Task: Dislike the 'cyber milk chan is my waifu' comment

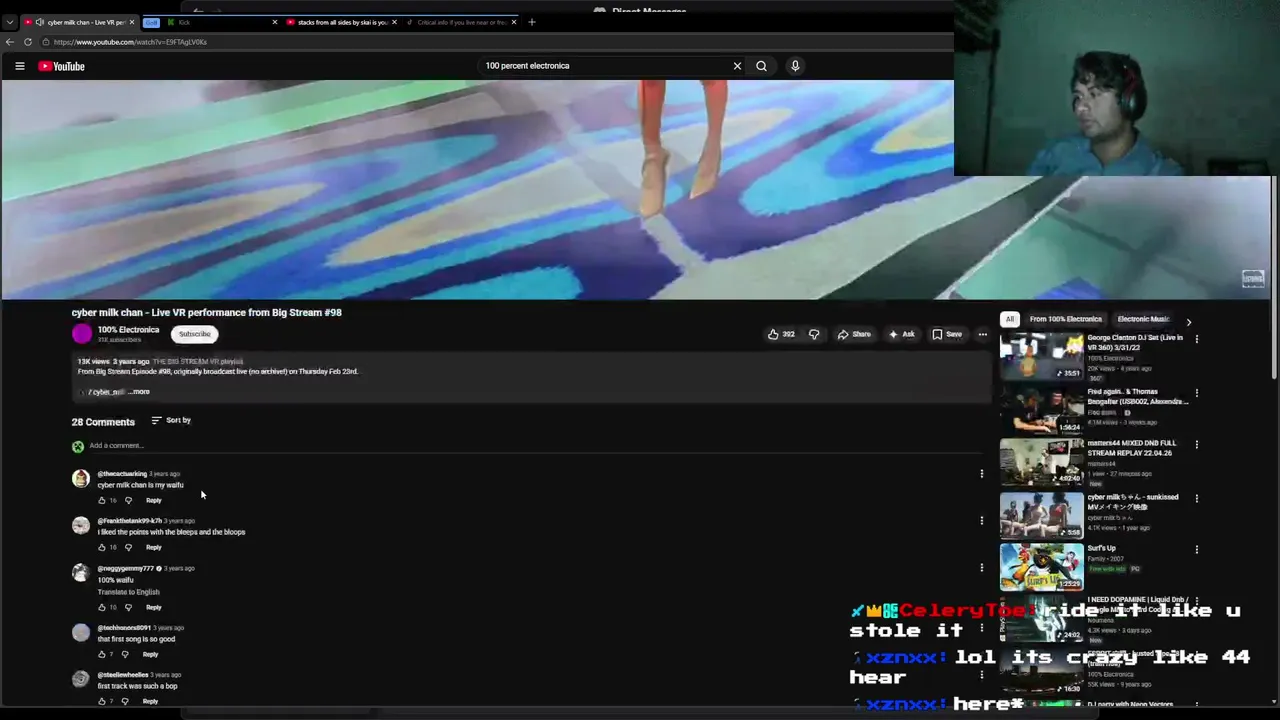Action: pos(128,500)
